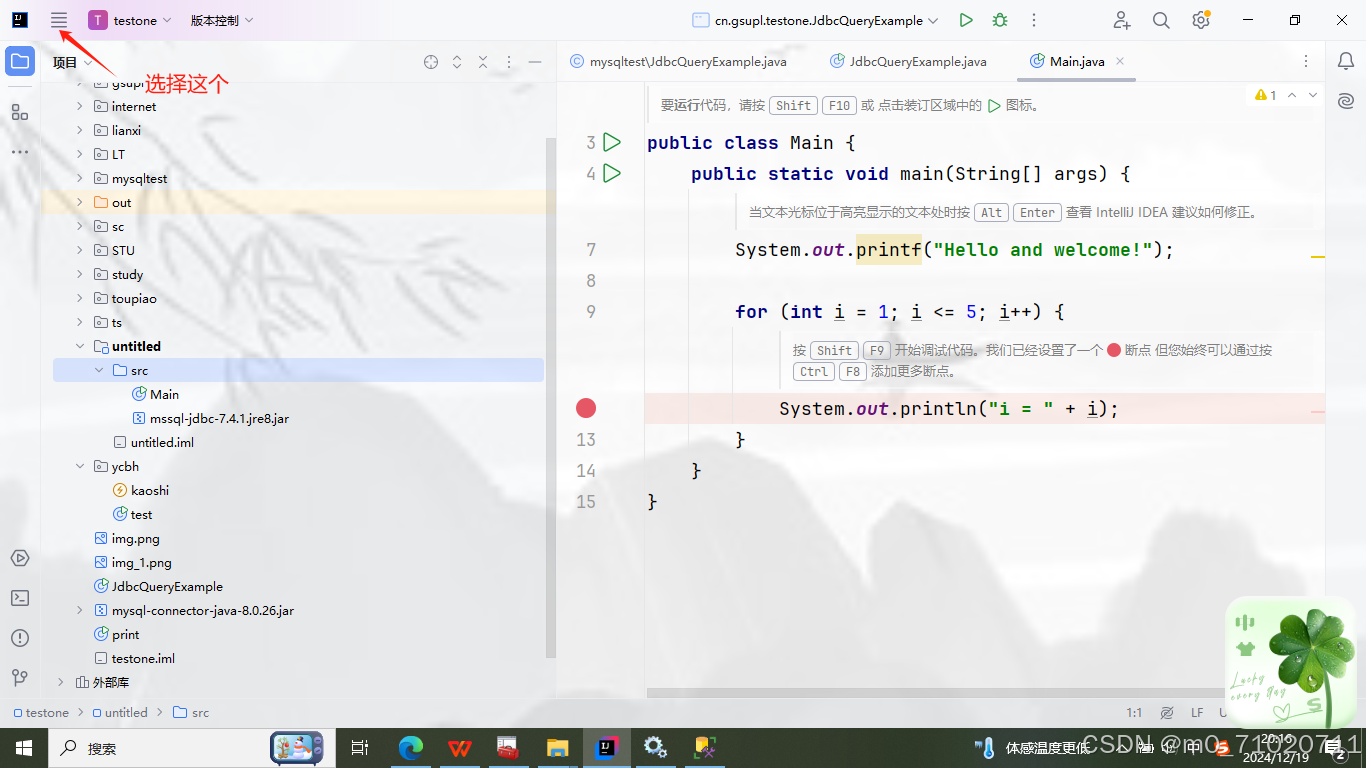Open the Structure tool window
This screenshot has height=768, width=1366.
[20, 112]
